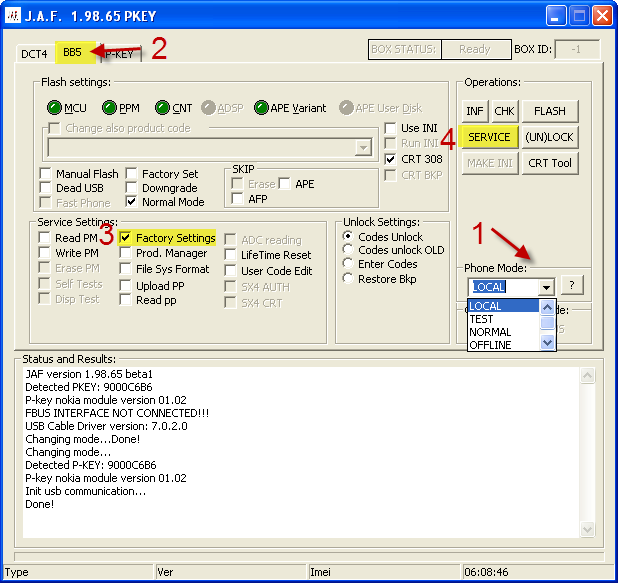Choose TEST in Phone Mode list

503,319
